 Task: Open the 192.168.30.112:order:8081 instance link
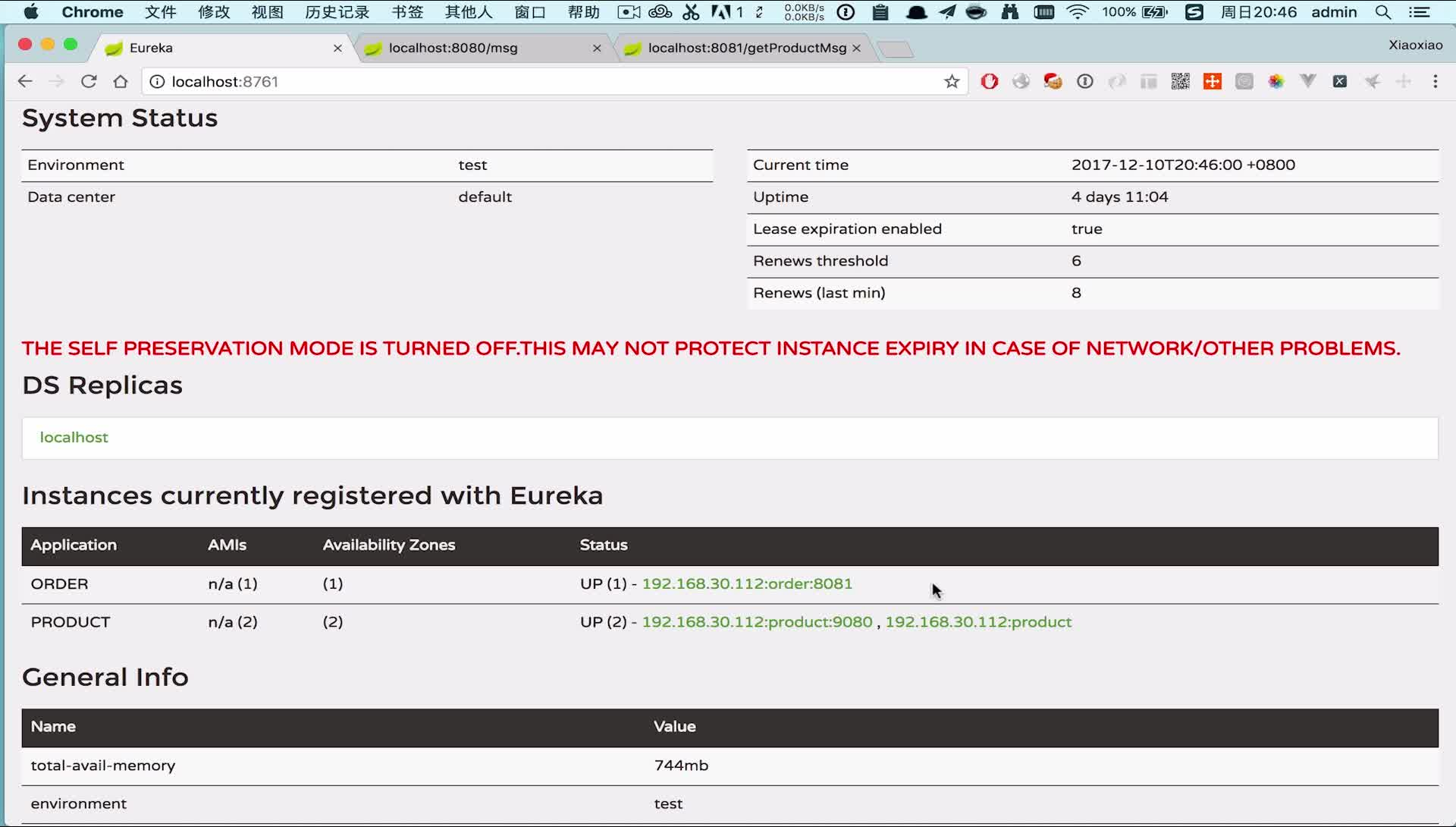[746, 583]
